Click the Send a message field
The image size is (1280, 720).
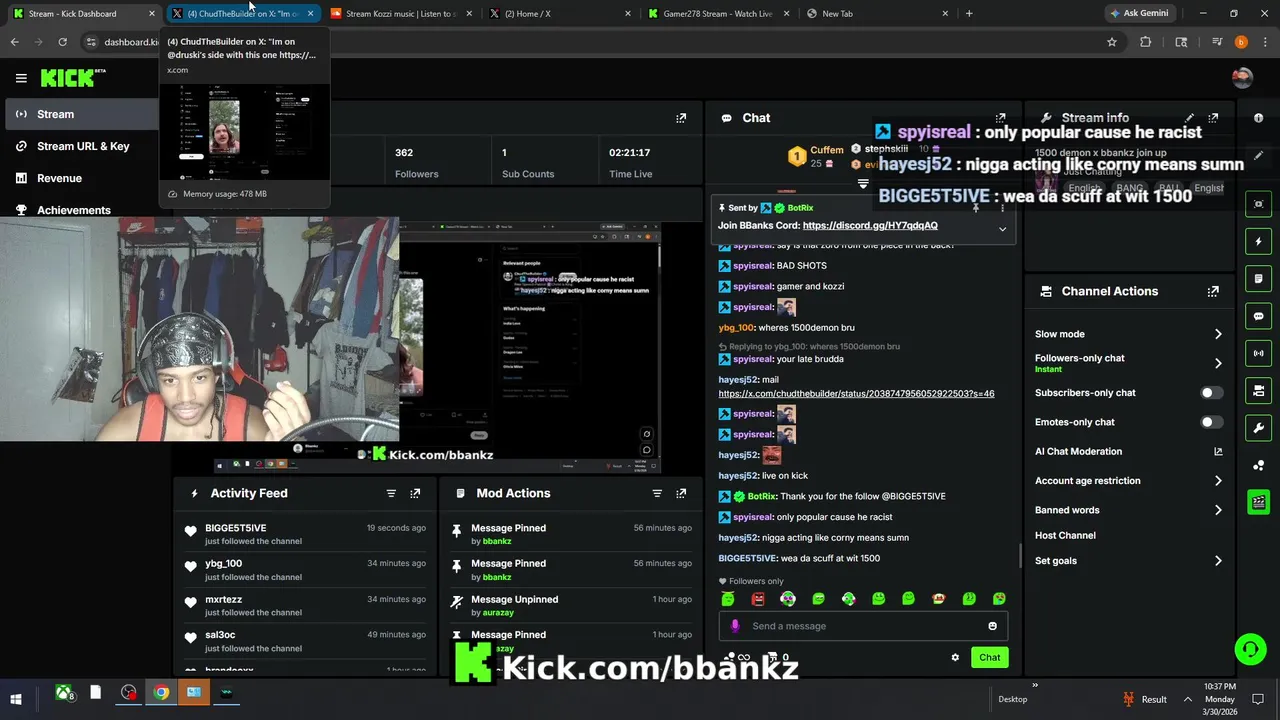tap(863, 626)
